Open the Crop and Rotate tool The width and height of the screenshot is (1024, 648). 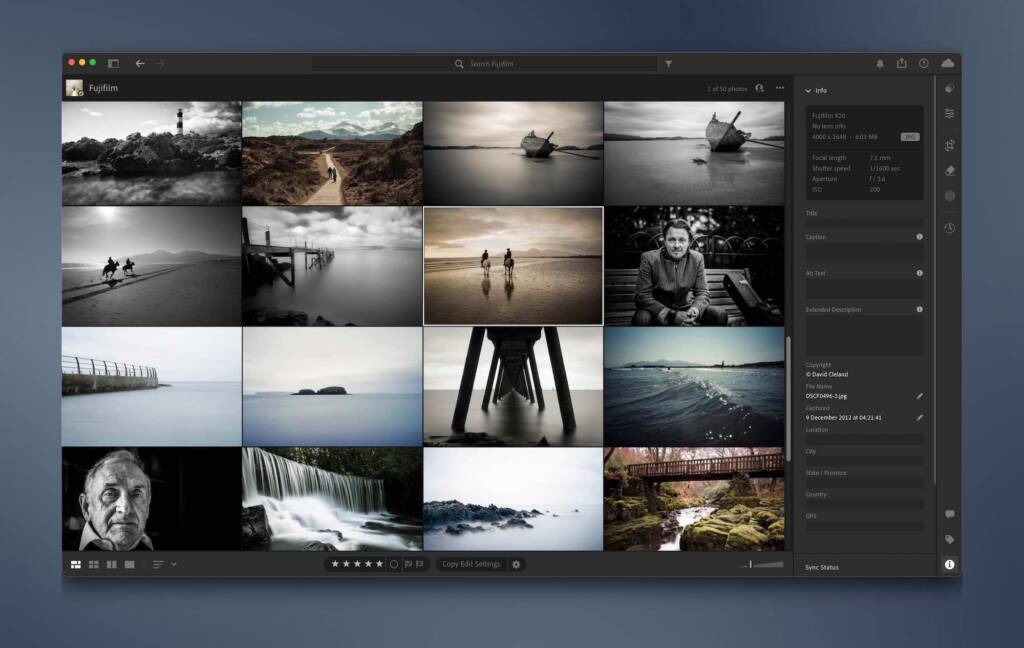[x=949, y=146]
